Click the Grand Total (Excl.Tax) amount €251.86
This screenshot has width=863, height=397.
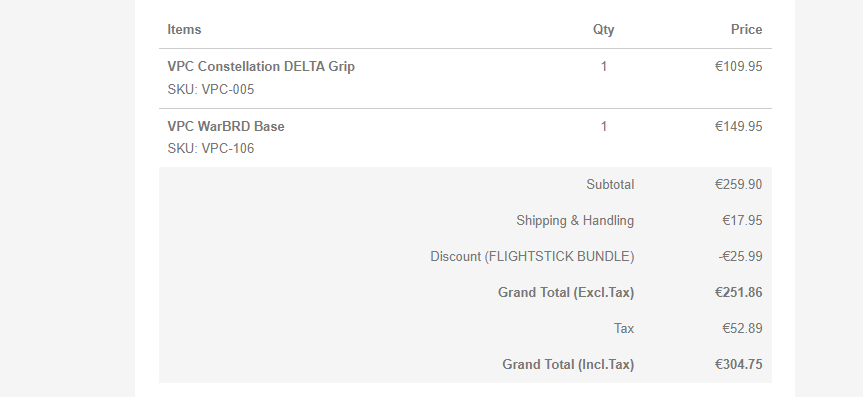click(x=739, y=293)
